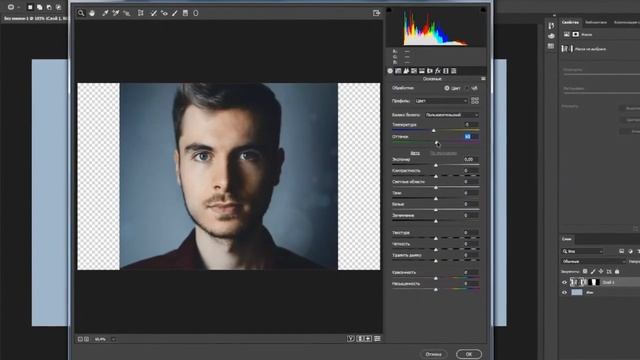Image resolution: width=640 pixels, height=360 pixels.
Task: Click the Красочность vibrance slider handle
Action: click(436, 278)
